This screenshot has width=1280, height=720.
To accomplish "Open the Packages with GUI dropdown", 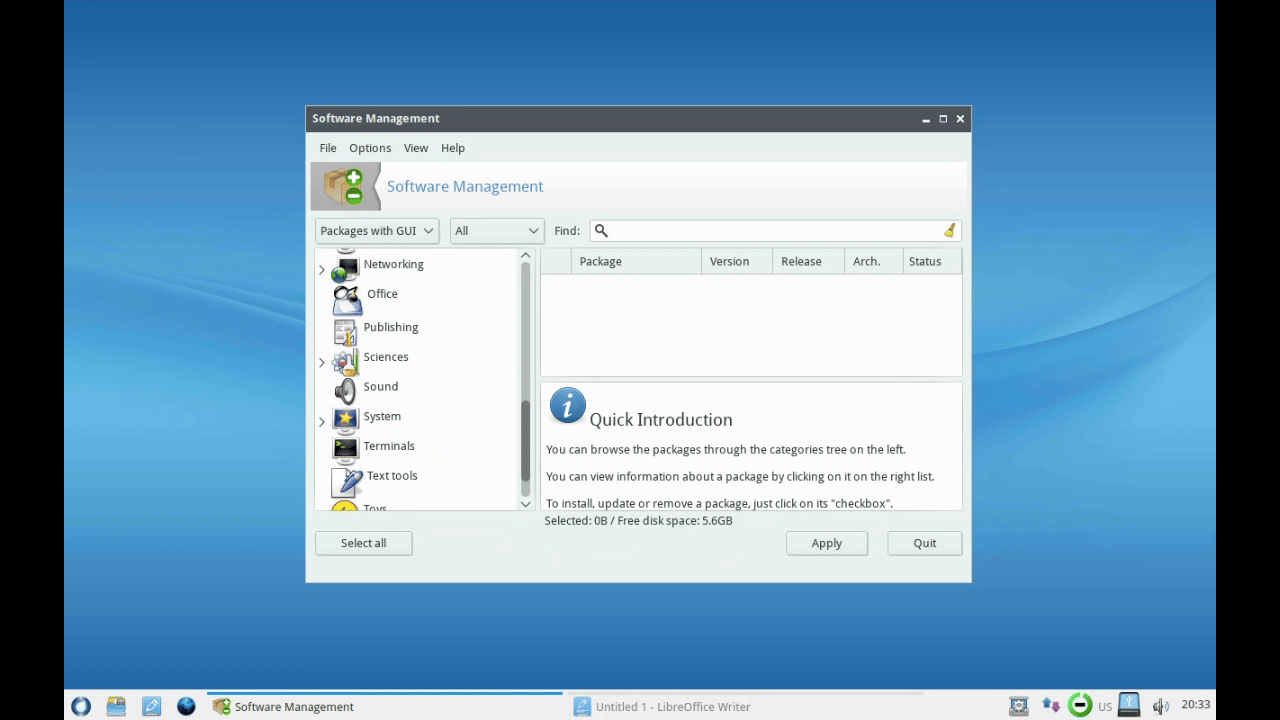I will 377,231.
